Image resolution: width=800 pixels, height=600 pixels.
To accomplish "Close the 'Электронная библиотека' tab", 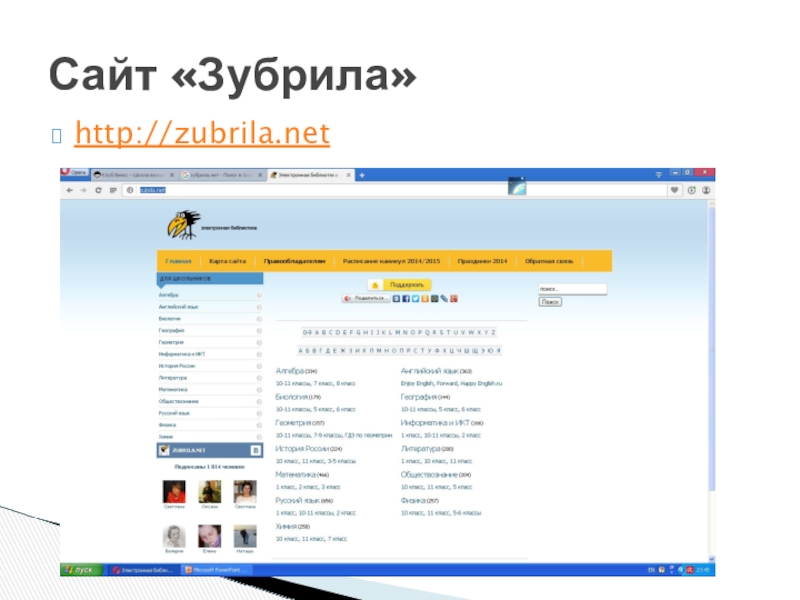I will click(x=348, y=175).
